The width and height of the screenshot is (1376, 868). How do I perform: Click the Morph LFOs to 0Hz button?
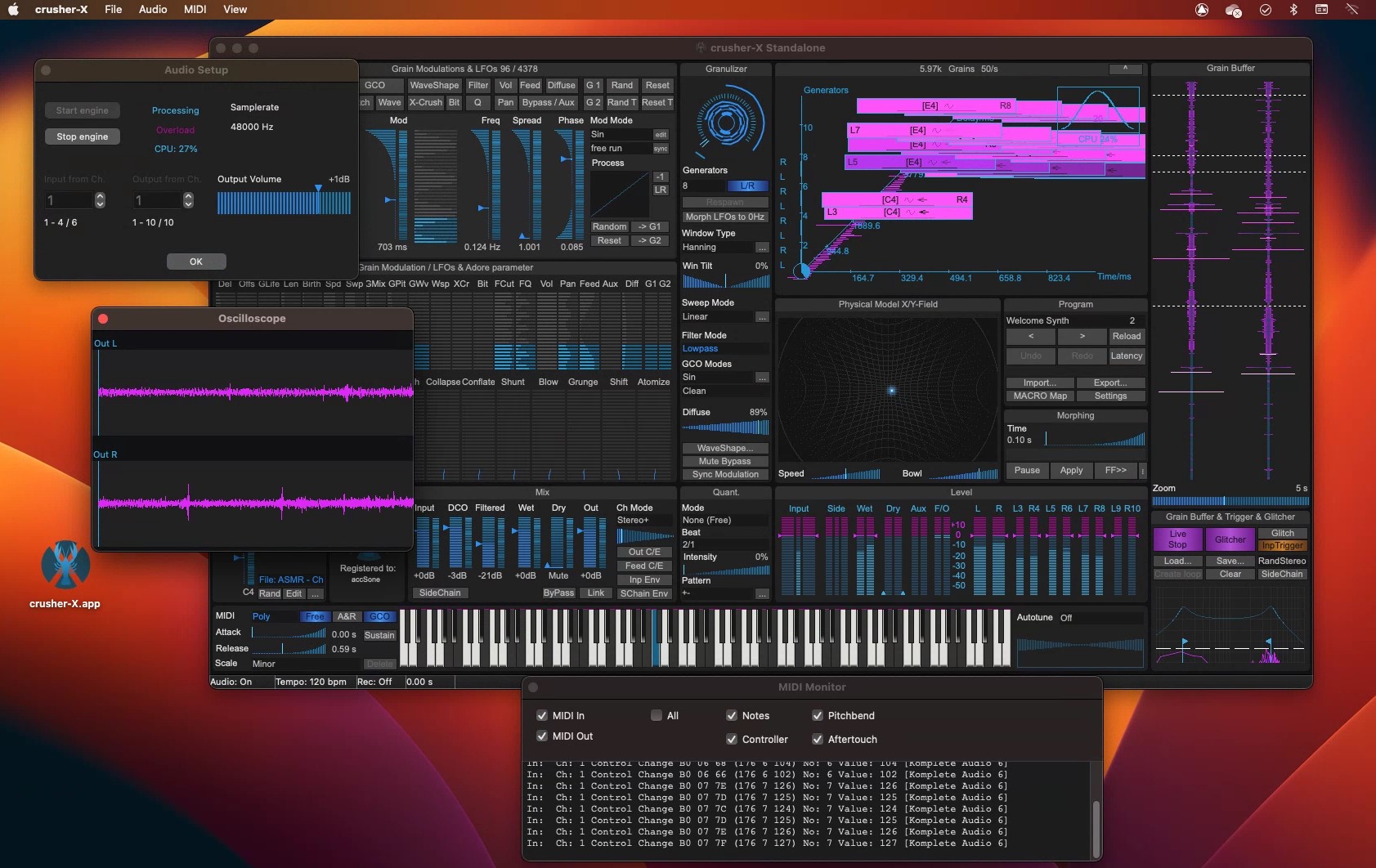coord(725,217)
